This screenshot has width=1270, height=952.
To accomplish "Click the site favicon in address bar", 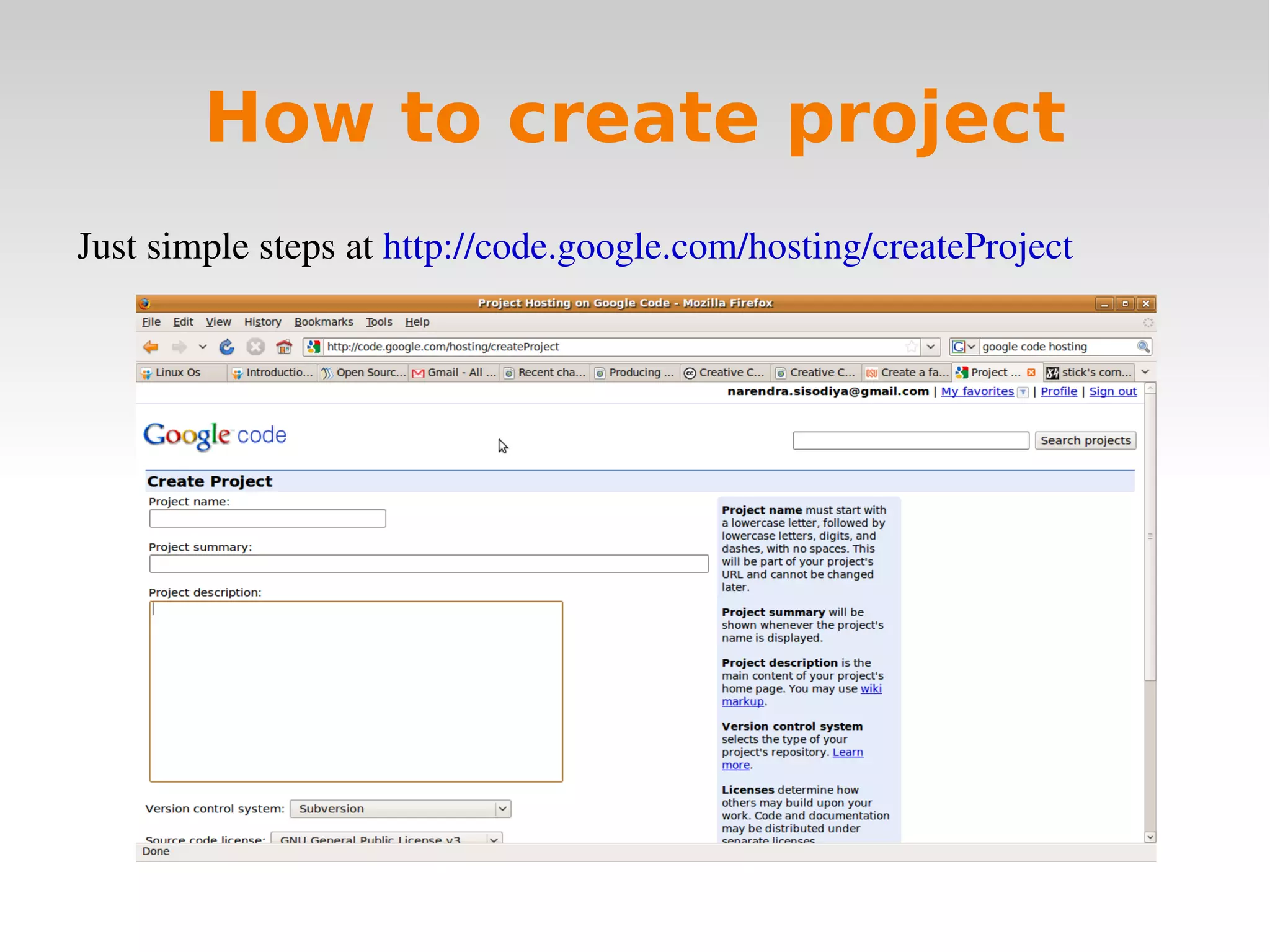I will click(314, 347).
